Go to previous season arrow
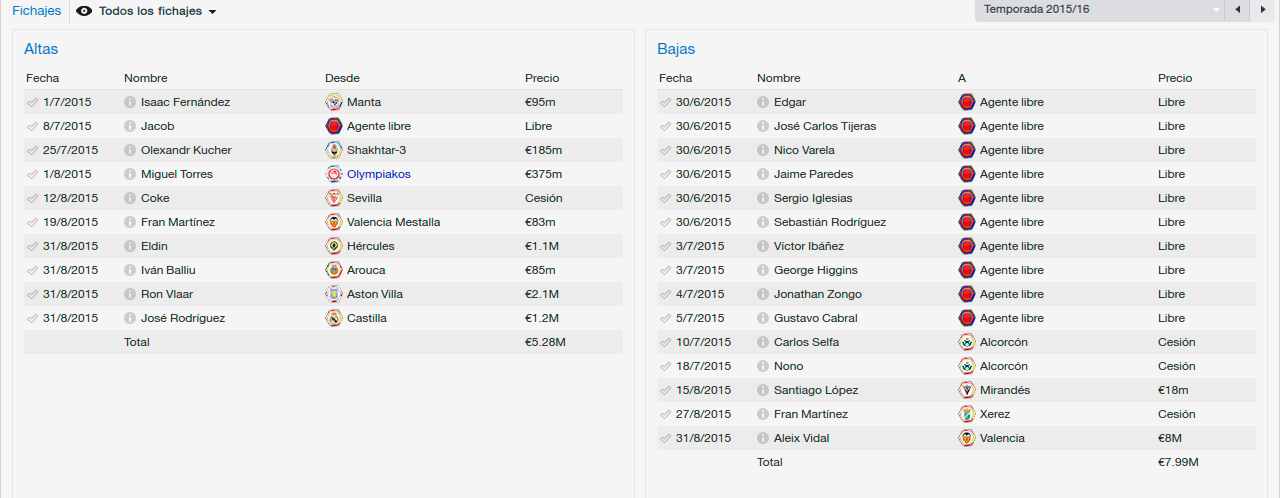This screenshot has width=1280, height=498. click(1237, 10)
